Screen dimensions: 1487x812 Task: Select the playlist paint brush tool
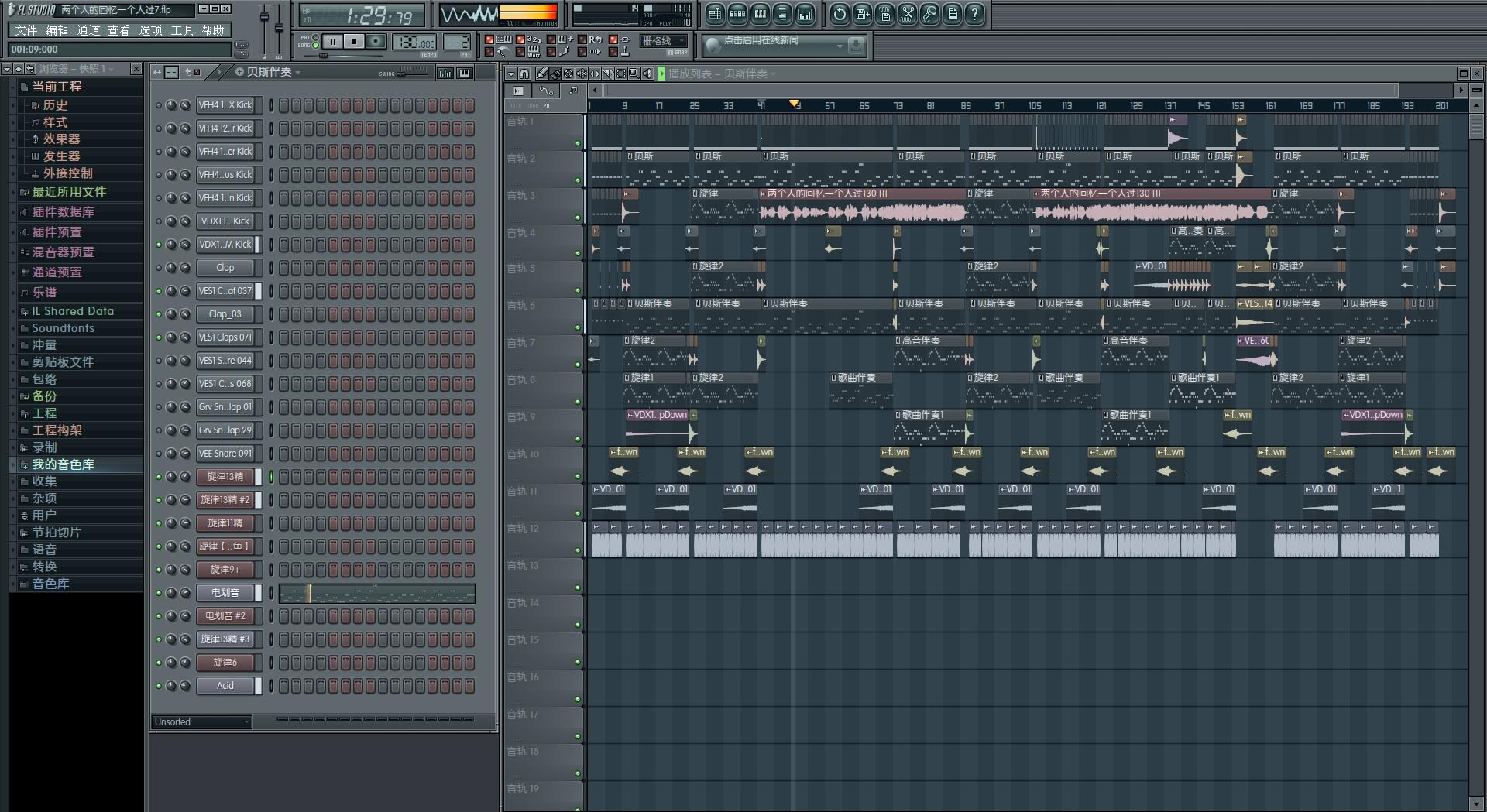(x=556, y=74)
